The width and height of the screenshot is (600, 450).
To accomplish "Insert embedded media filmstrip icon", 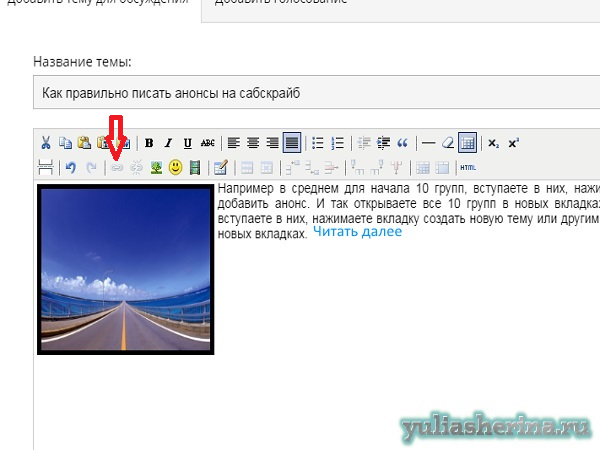I will (x=195, y=168).
